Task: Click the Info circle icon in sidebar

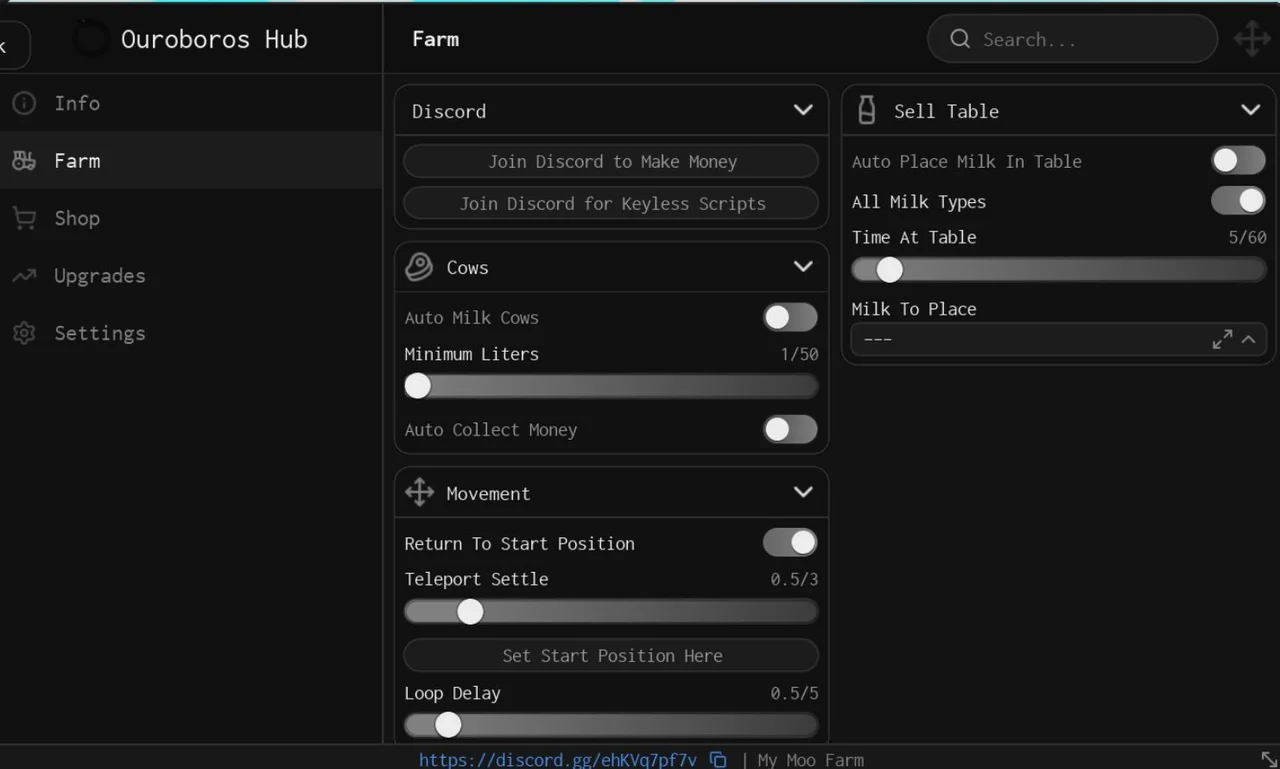Action: [x=24, y=103]
